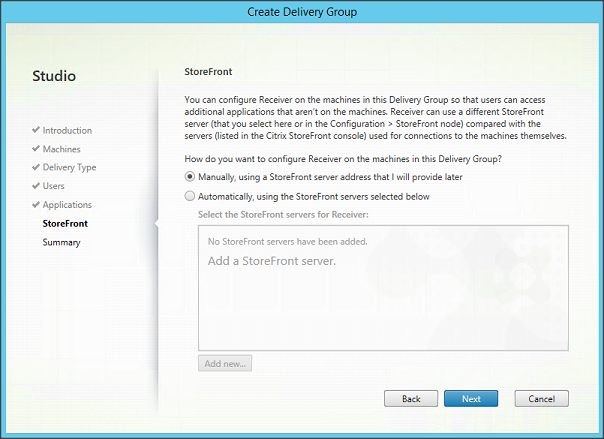This screenshot has height=439, width=604.
Task: Select Manually configure Receiver radio button
Action: [x=190, y=177]
